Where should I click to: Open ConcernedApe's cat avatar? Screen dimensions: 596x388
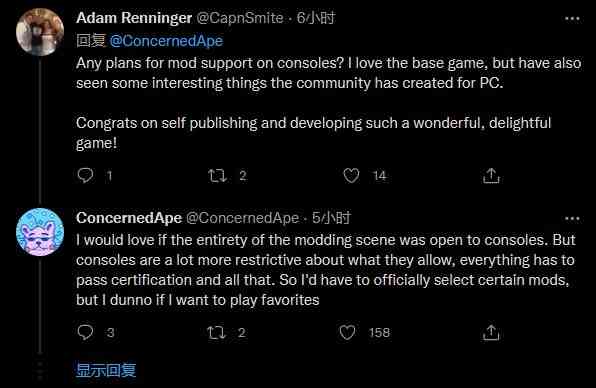40,232
